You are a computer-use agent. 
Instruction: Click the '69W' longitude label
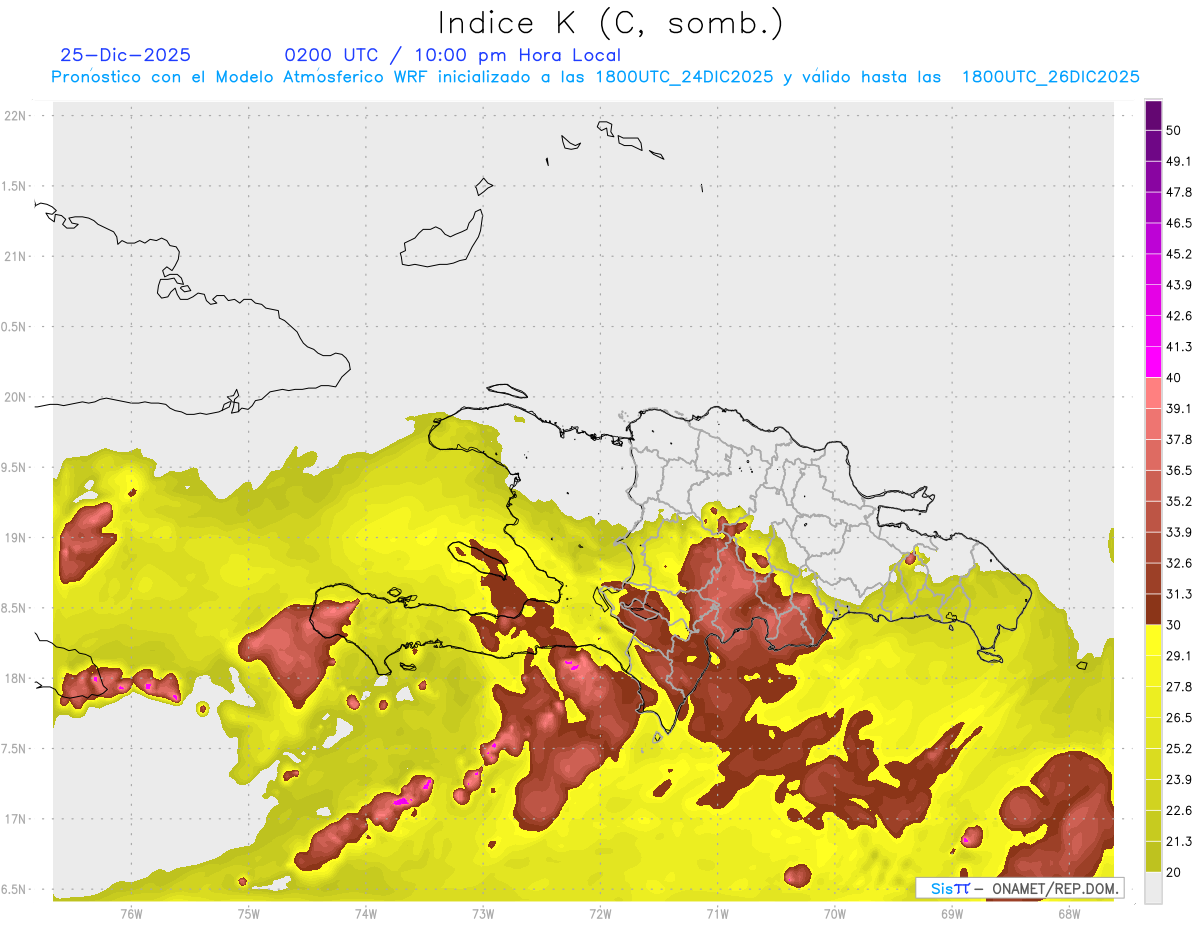pos(952,914)
